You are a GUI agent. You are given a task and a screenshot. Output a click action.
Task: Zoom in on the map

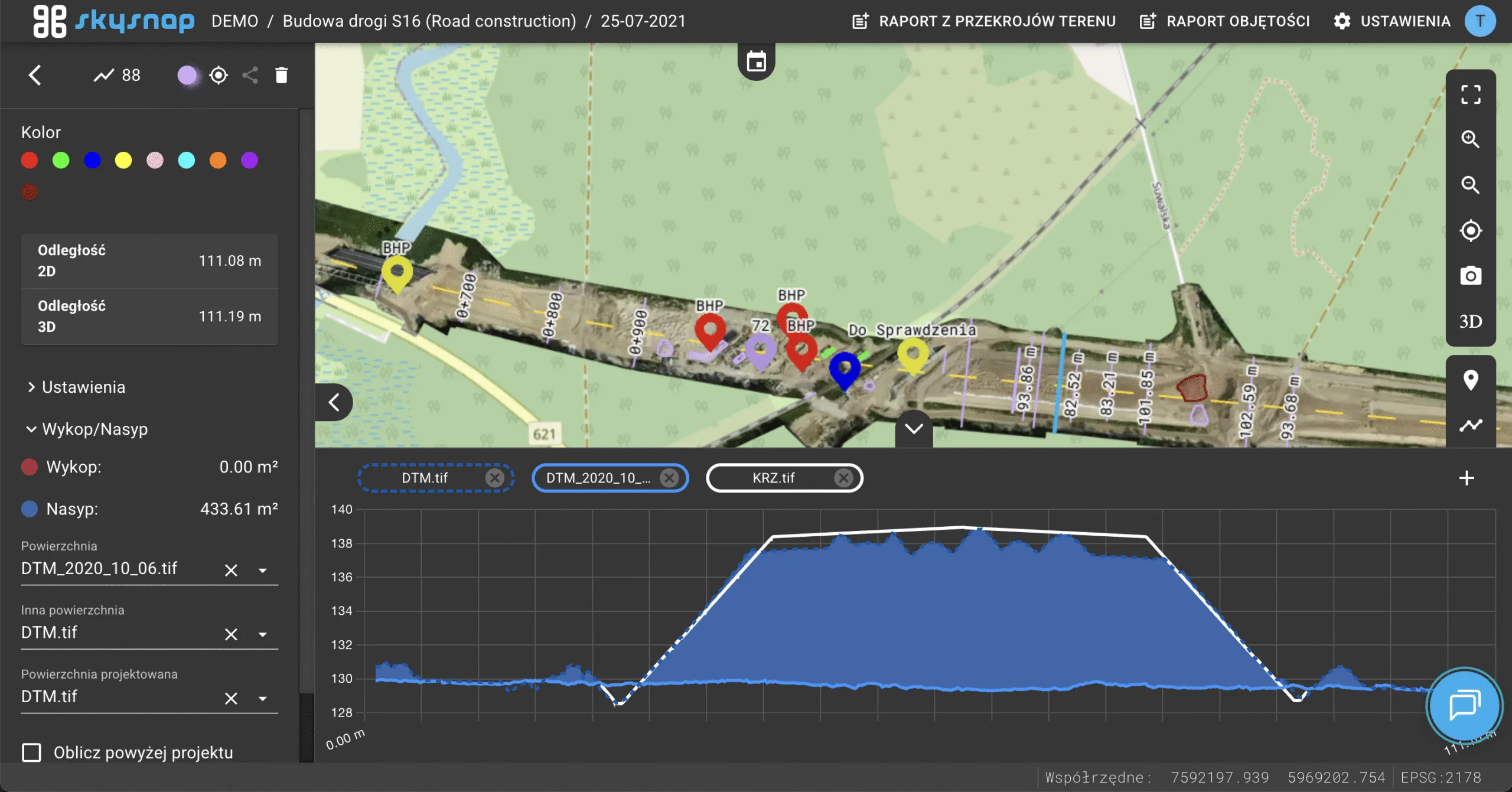[x=1470, y=139]
